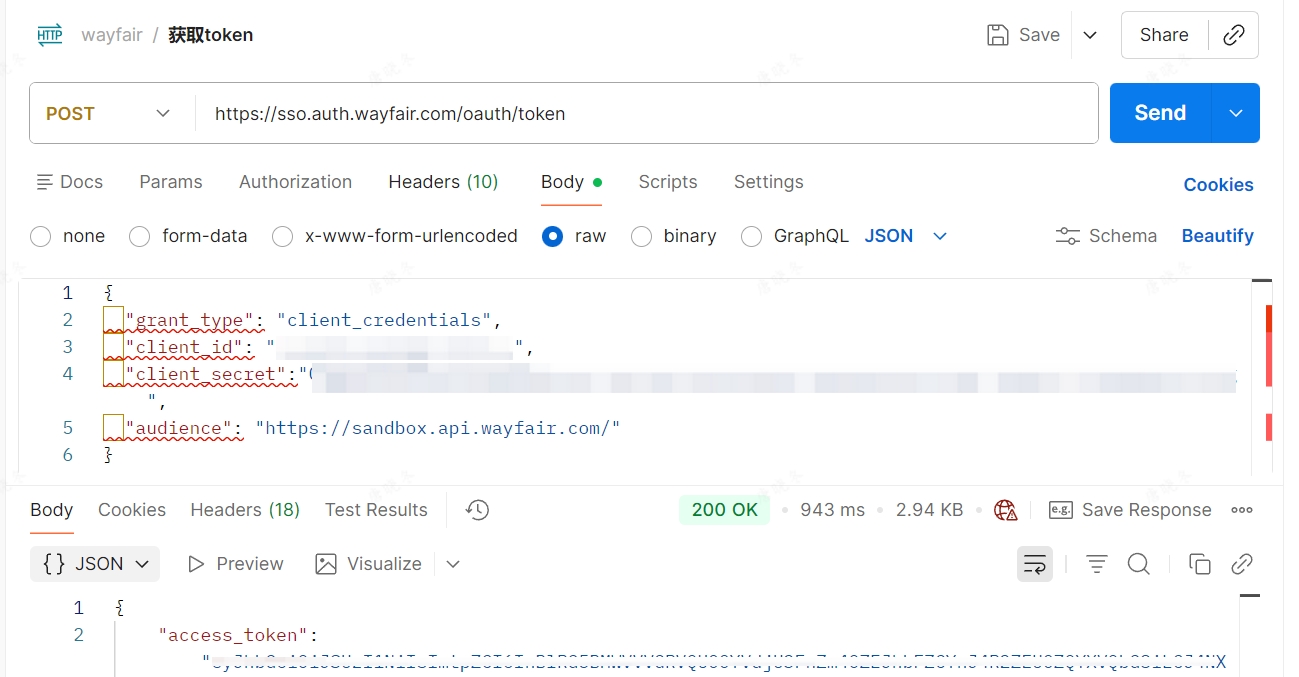The height and width of the screenshot is (677, 1299).
Task: Open the response filter icon
Action: (1096, 564)
